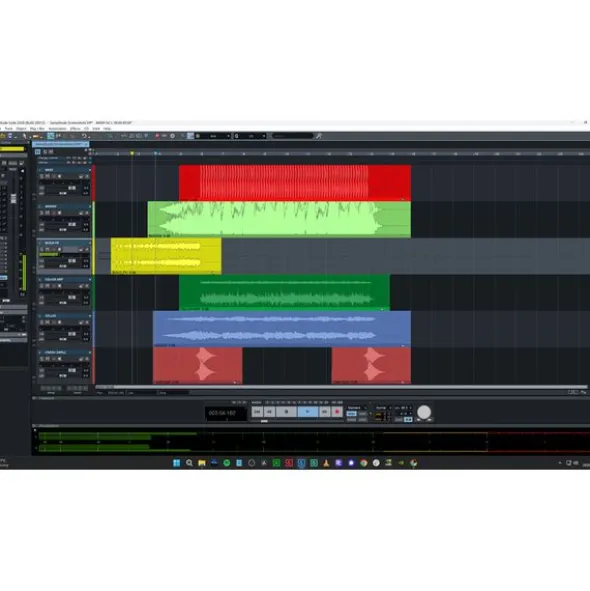Click highlighted layout icon above track headers
This screenshot has width=590, height=591.
pyautogui.click(x=37, y=152)
